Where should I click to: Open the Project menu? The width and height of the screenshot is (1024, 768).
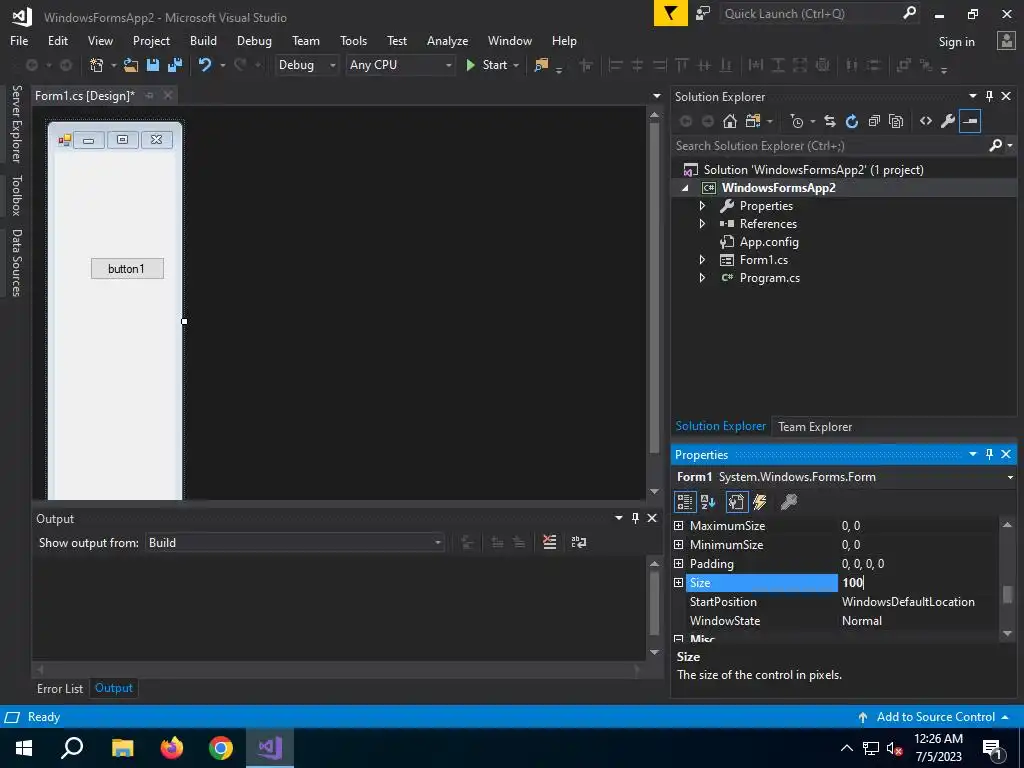pyautogui.click(x=151, y=40)
